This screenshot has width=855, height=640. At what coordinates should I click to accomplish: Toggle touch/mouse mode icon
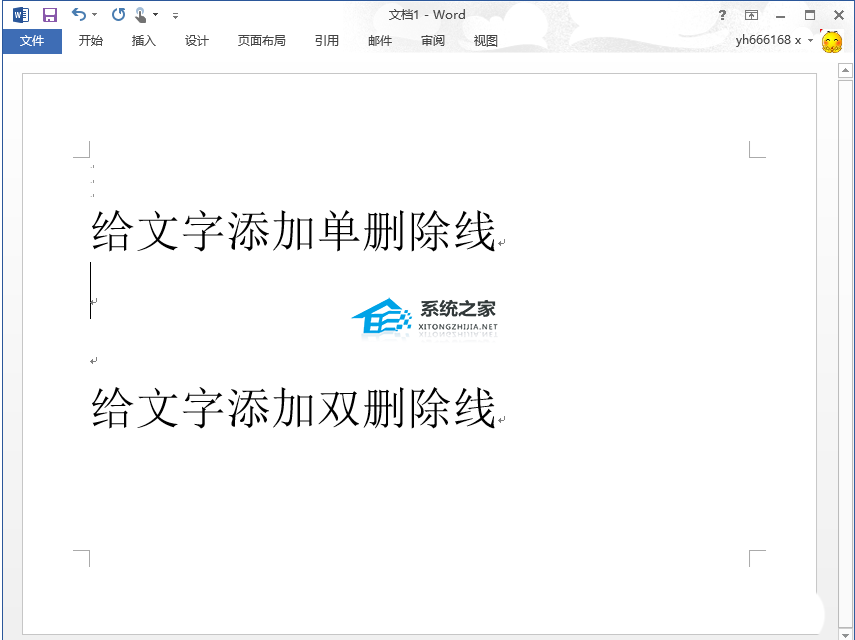click(141, 15)
